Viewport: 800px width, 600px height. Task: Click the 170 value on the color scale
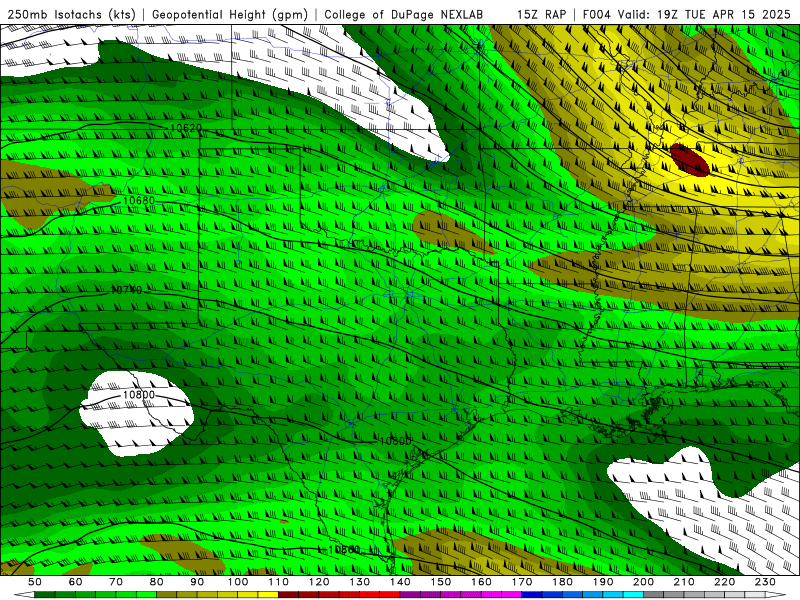[522, 582]
